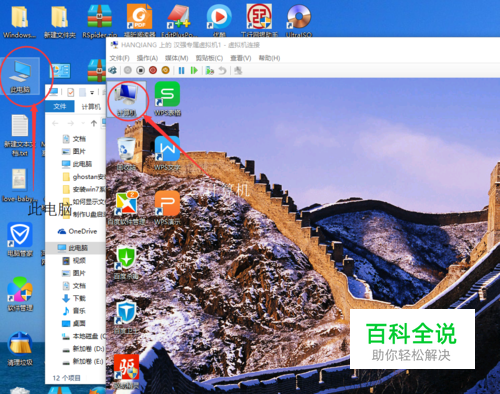Open the 媒体(M) menu in VM window

click(x=177, y=58)
